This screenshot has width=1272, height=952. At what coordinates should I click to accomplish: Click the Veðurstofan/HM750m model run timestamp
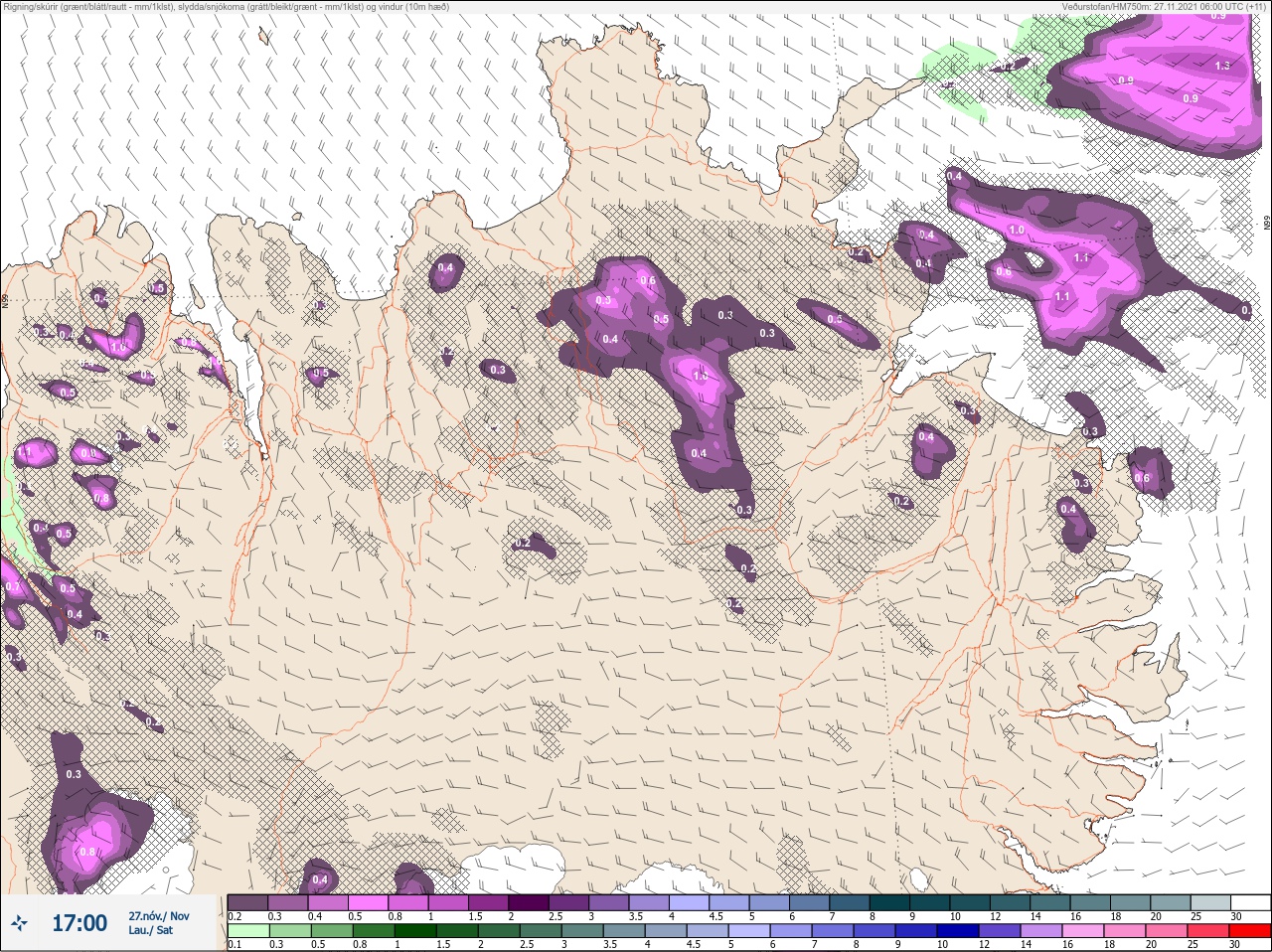tap(1164, 7)
